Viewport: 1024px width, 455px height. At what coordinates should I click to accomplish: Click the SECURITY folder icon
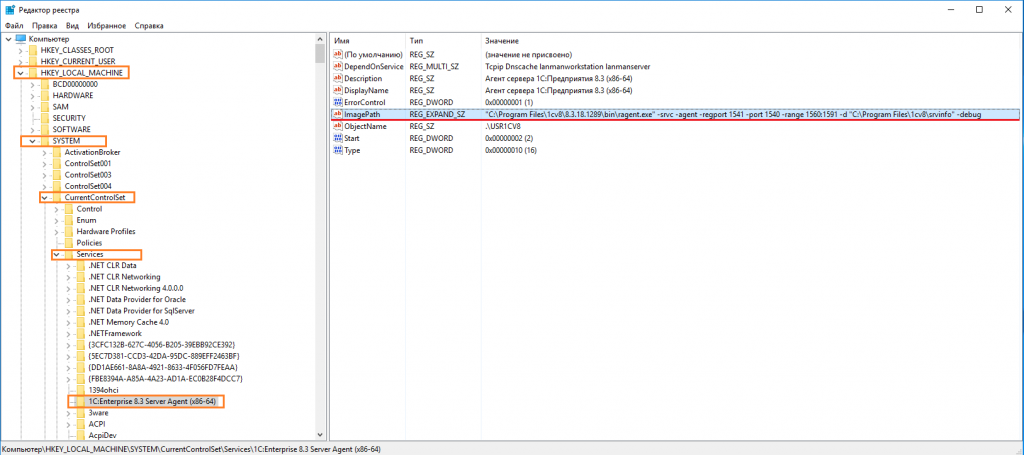point(44,118)
